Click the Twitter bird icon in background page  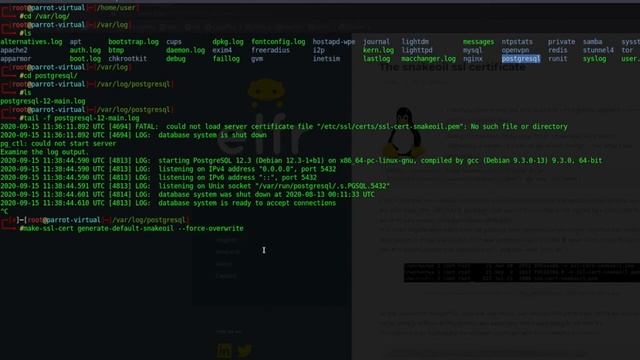coord(244,351)
